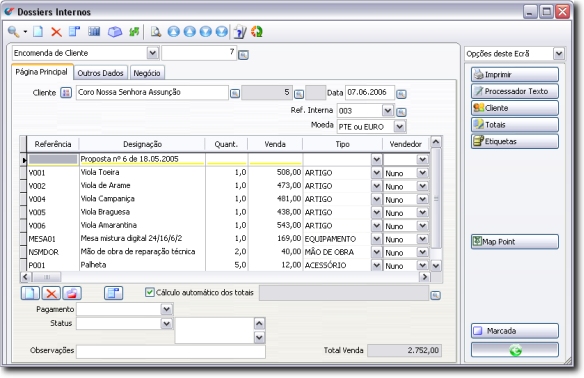This screenshot has width=584, height=378.
Task: Click the 'Proposta nº 6 de 18.05.2005' cell
Action: (x=142, y=159)
